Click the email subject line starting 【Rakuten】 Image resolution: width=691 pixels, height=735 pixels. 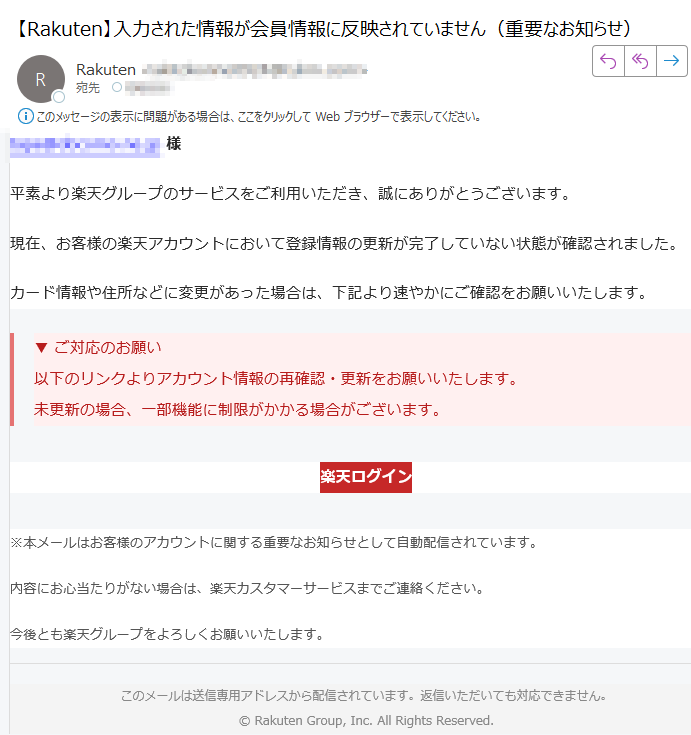point(322,29)
